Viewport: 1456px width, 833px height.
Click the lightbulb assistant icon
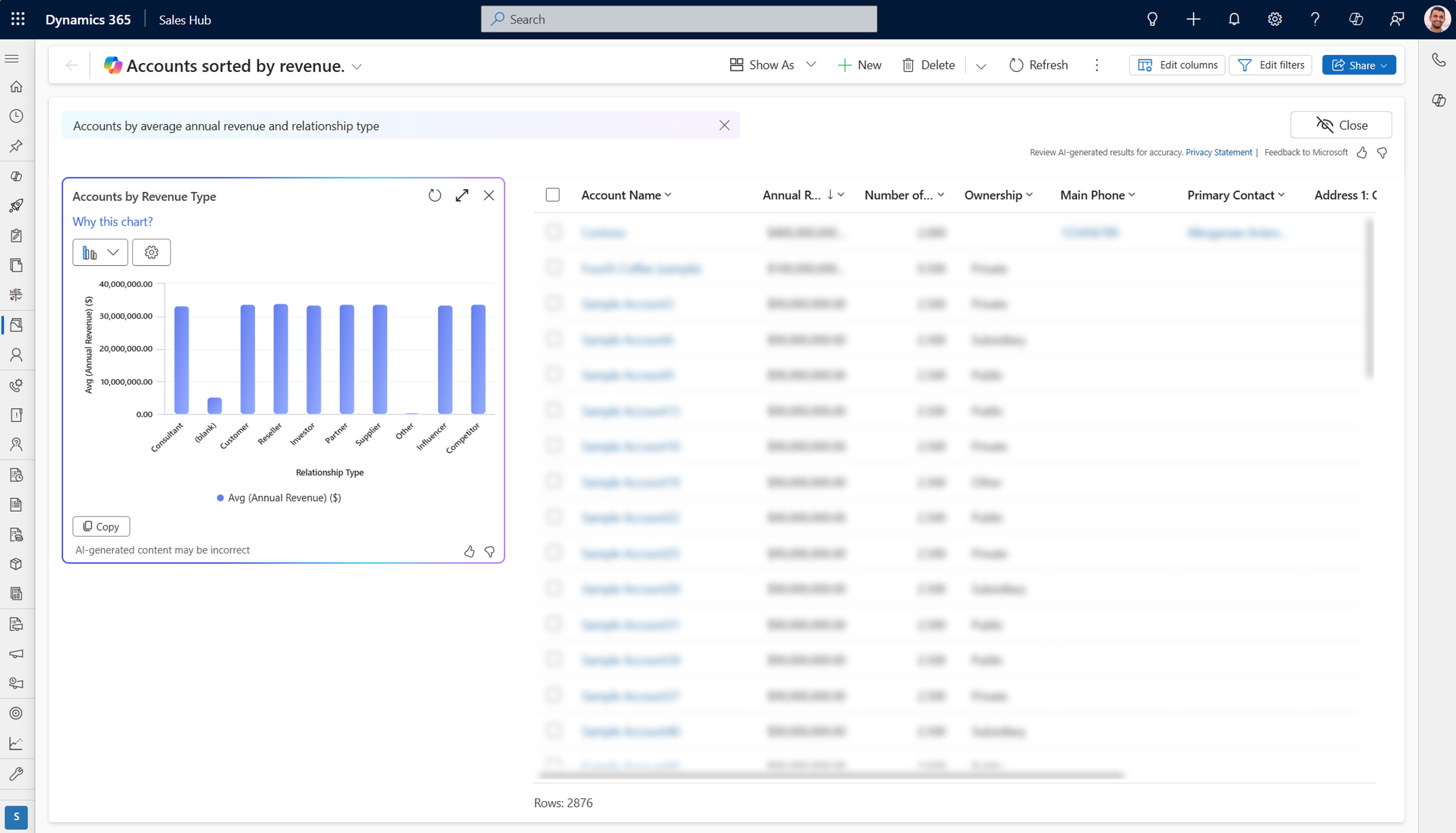pos(1152,20)
